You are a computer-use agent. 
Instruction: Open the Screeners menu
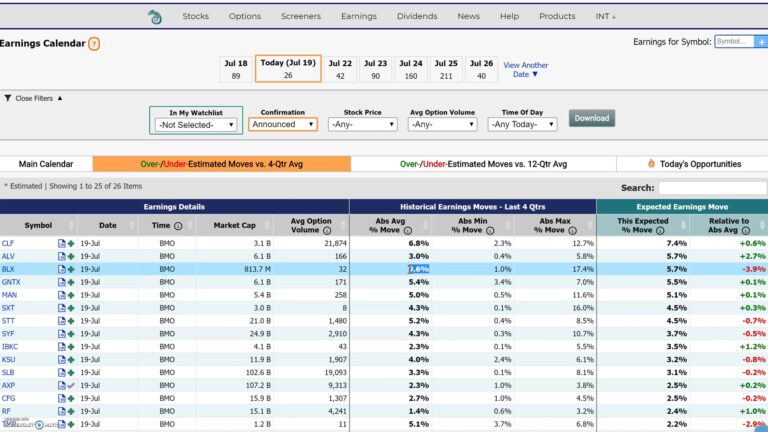[x=301, y=16]
